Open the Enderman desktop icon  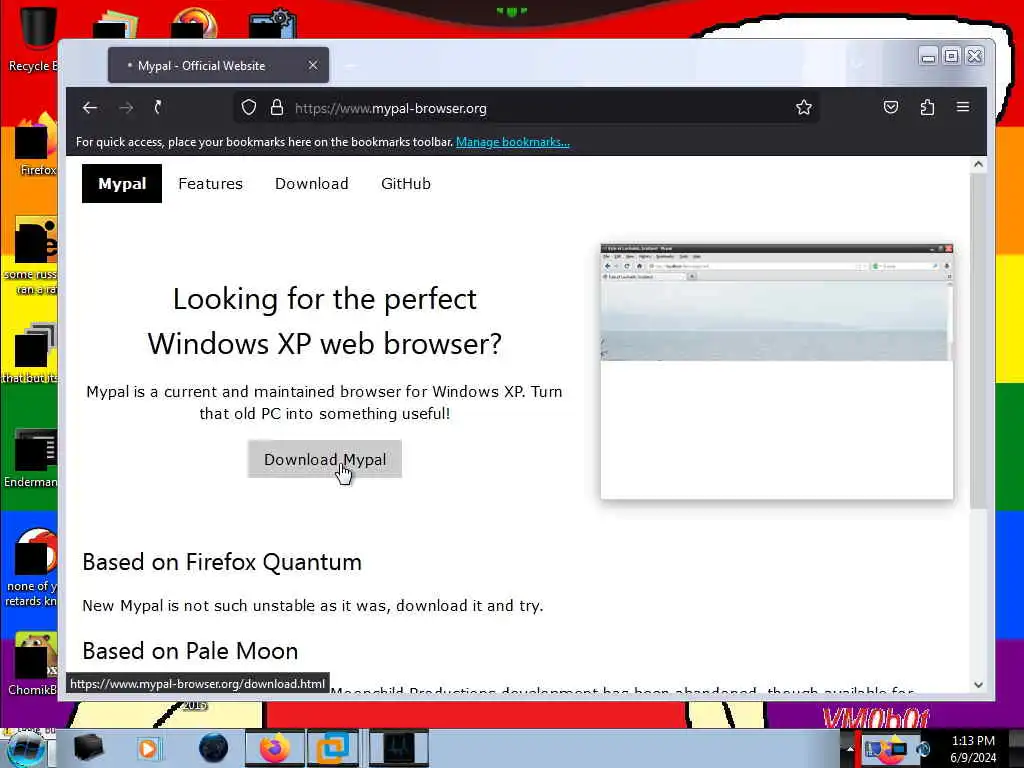(x=33, y=459)
